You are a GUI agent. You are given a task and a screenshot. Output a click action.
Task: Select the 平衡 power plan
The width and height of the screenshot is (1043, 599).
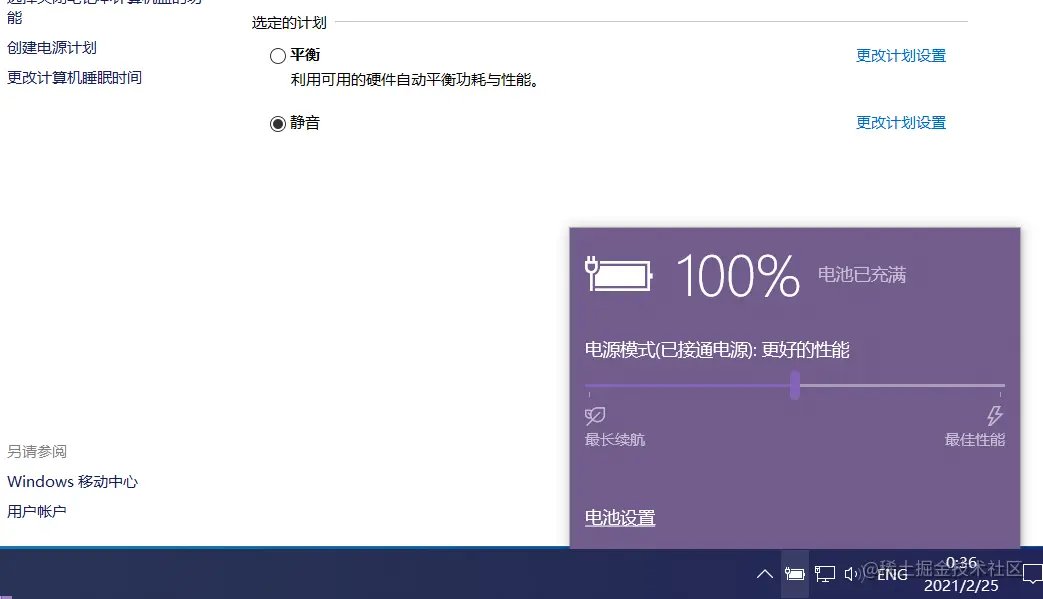pos(279,55)
